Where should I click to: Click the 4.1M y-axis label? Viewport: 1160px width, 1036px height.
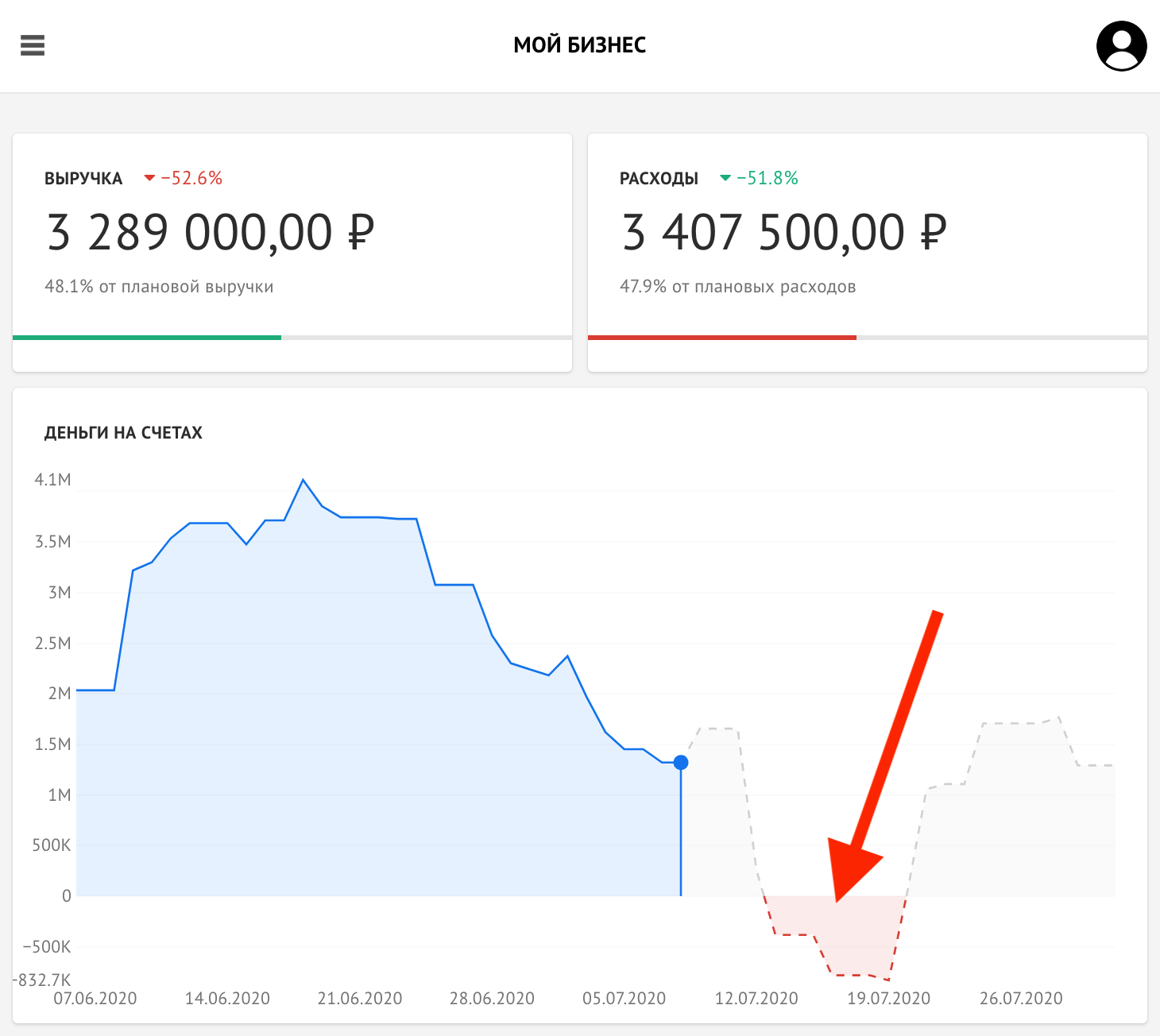[x=52, y=479]
